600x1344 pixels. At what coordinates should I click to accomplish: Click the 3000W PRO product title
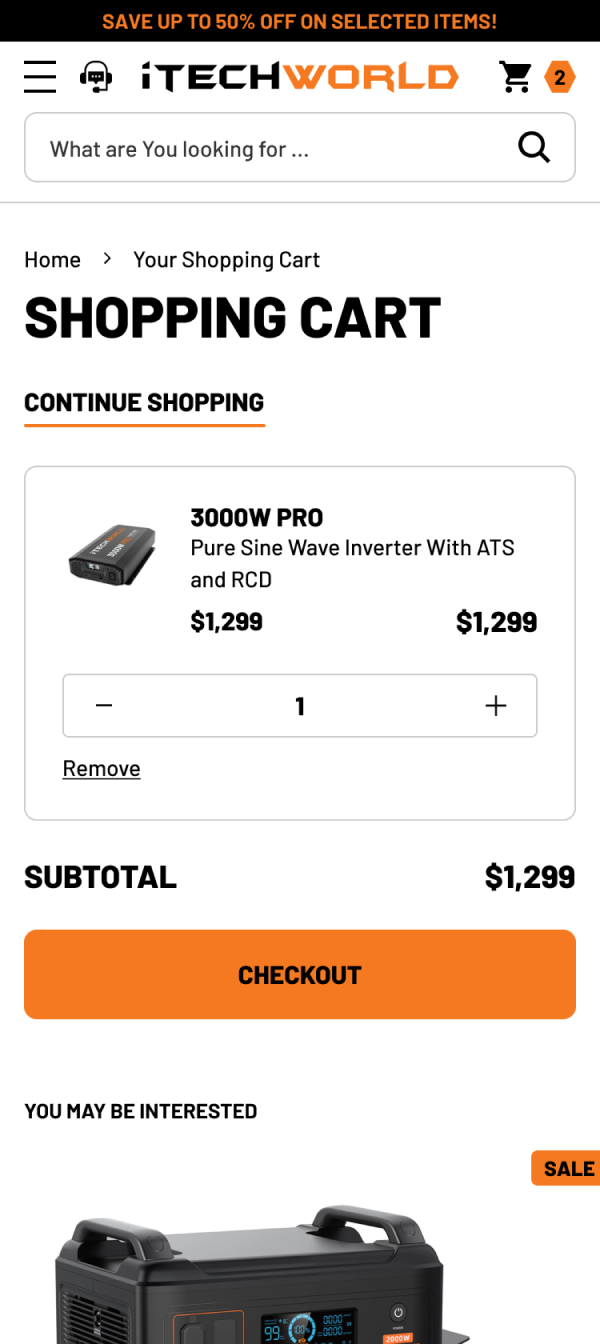point(257,518)
